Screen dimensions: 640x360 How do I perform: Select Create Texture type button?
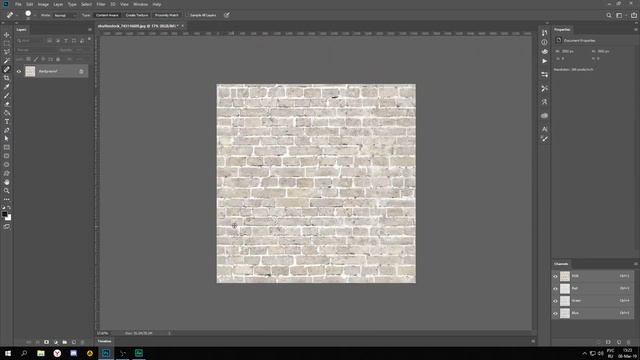tap(137, 15)
